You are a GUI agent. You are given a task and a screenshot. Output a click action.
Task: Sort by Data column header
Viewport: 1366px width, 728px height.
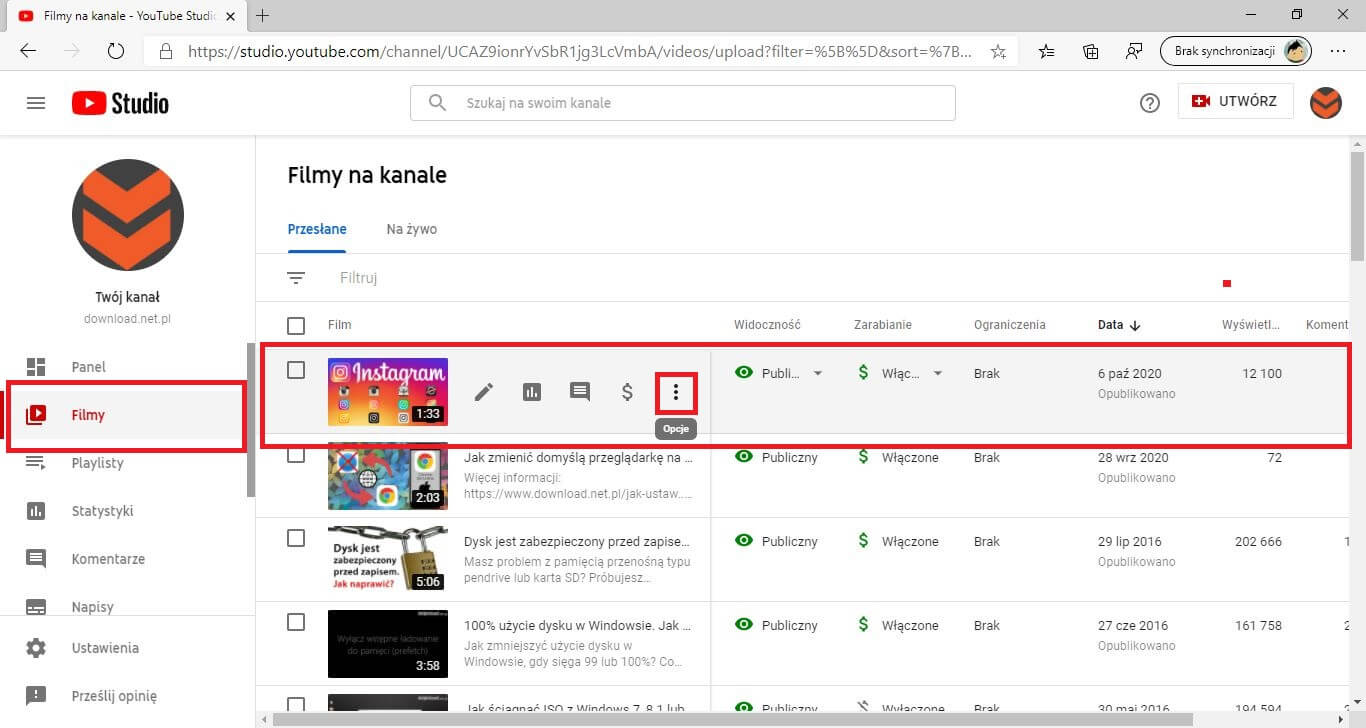(x=1121, y=325)
